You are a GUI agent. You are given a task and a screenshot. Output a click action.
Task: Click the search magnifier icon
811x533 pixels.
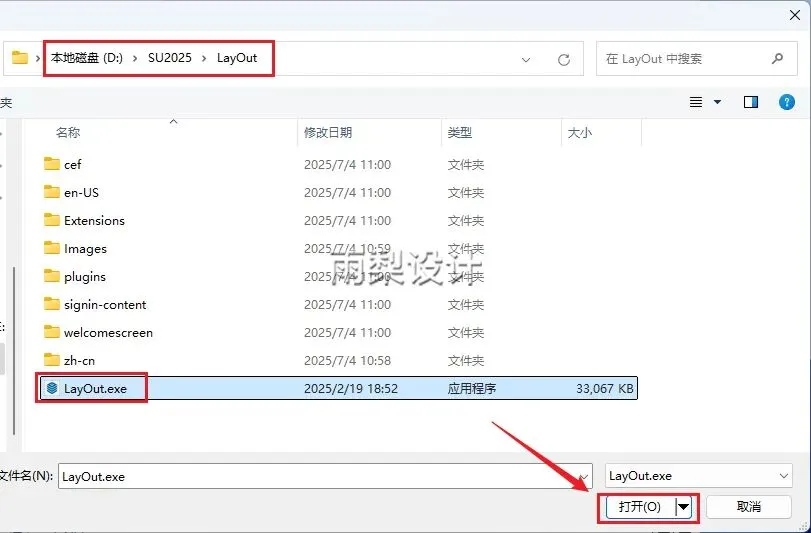pyautogui.click(x=777, y=59)
